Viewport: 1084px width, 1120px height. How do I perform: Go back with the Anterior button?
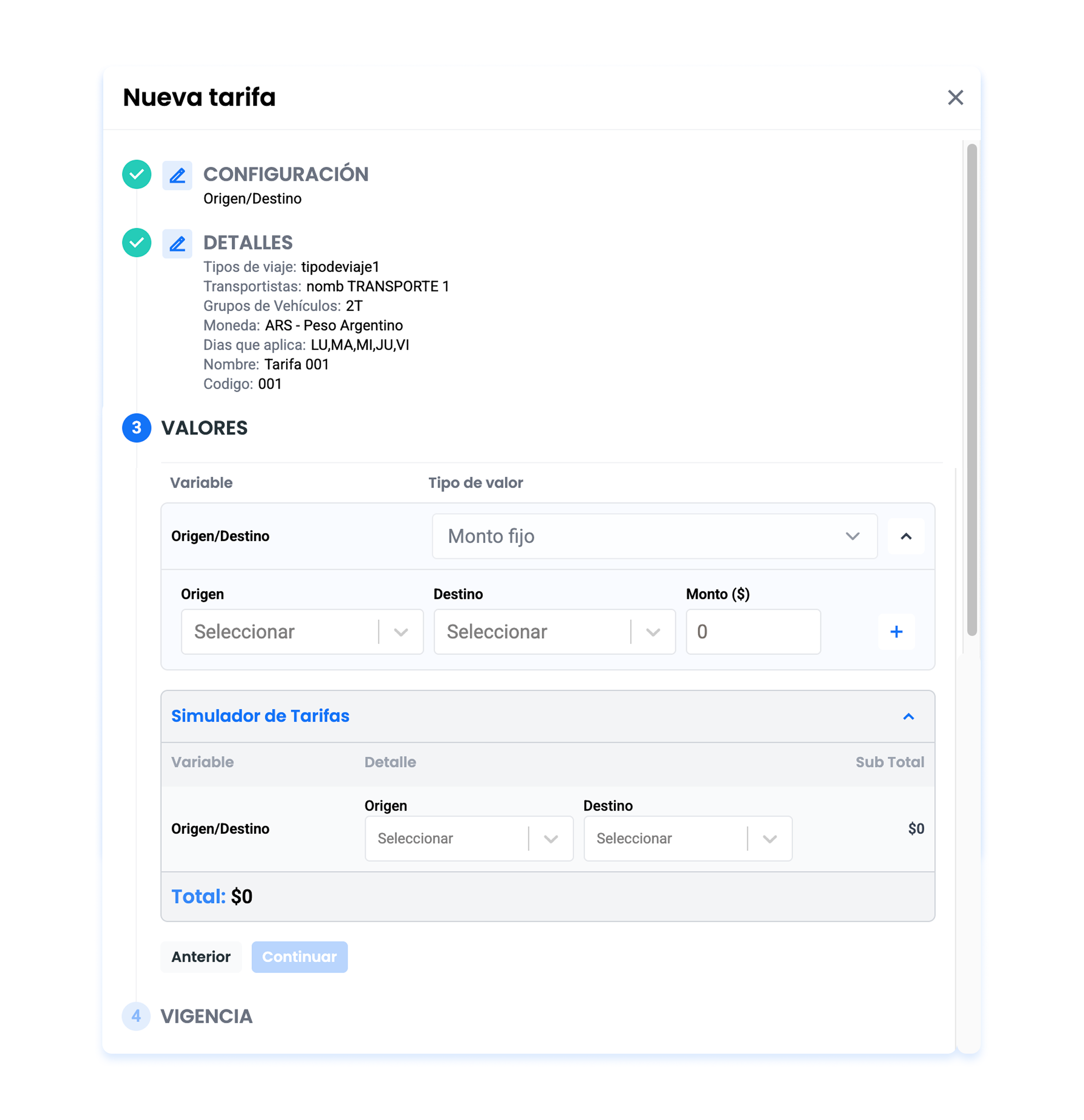201,957
